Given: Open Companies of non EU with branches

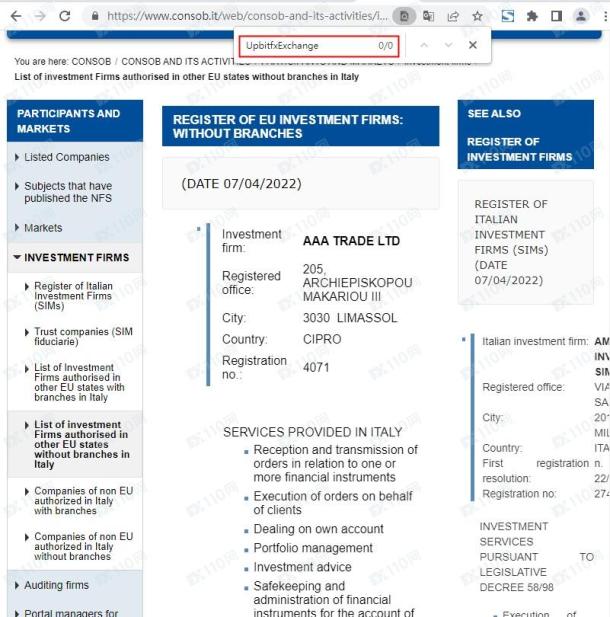Looking at the screenshot, I should 83,501.
